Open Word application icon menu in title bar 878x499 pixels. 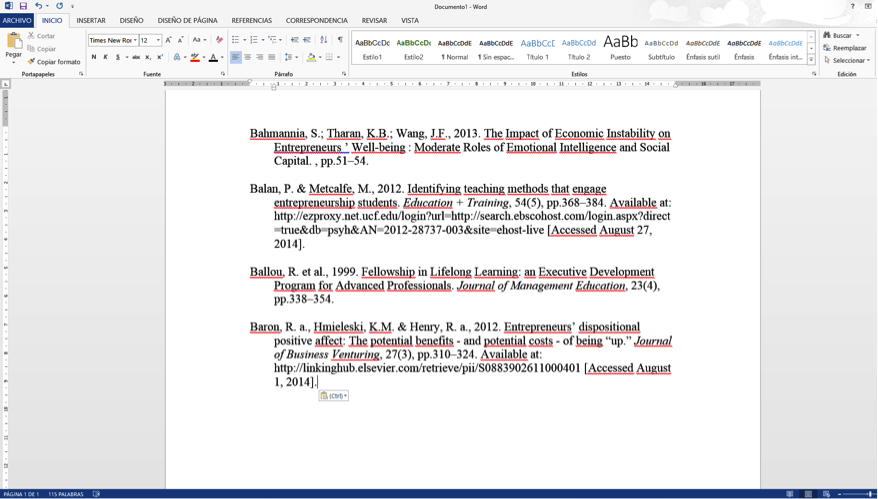click(x=8, y=6)
